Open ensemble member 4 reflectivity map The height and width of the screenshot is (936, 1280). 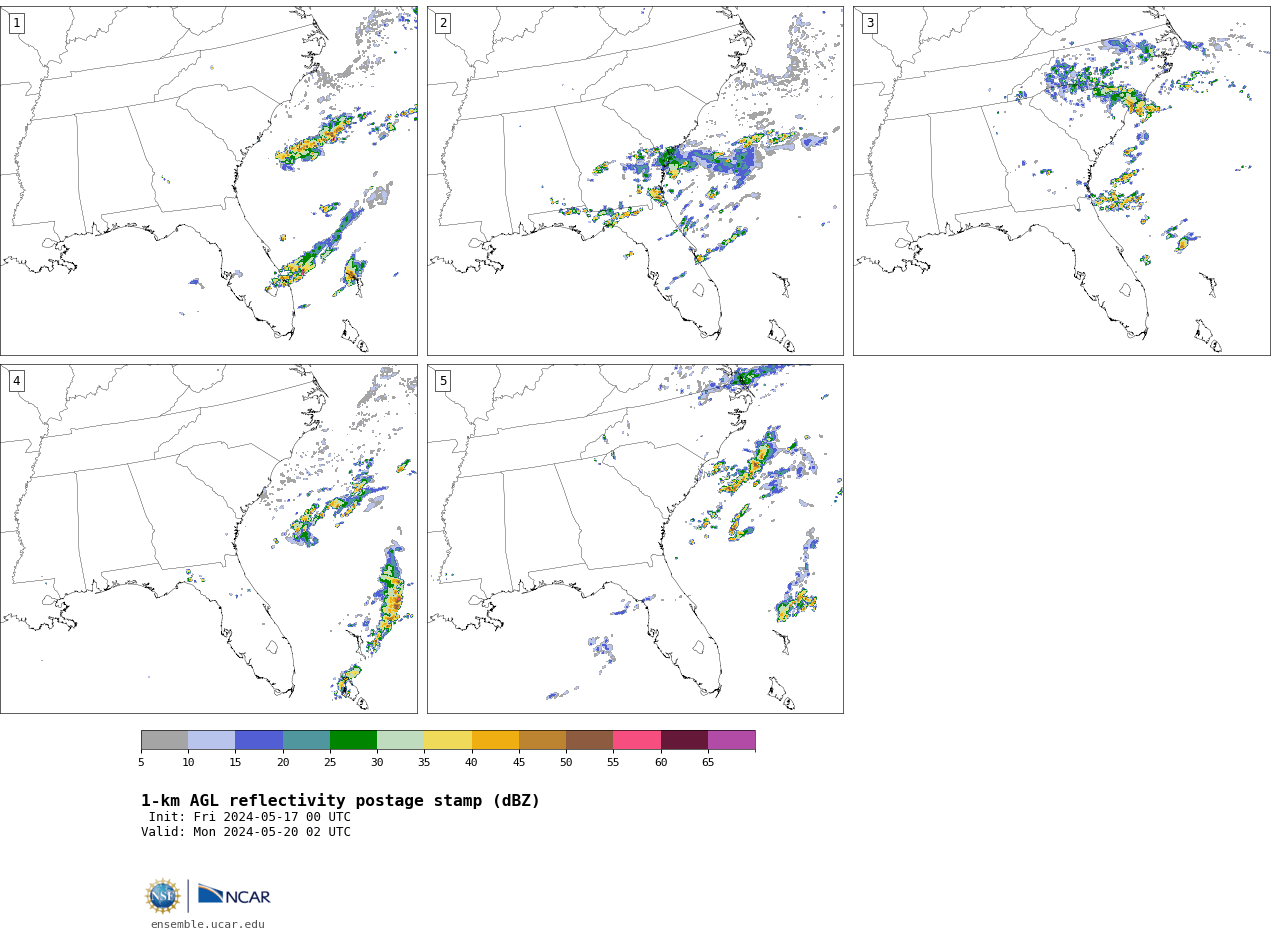click(209, 539)
